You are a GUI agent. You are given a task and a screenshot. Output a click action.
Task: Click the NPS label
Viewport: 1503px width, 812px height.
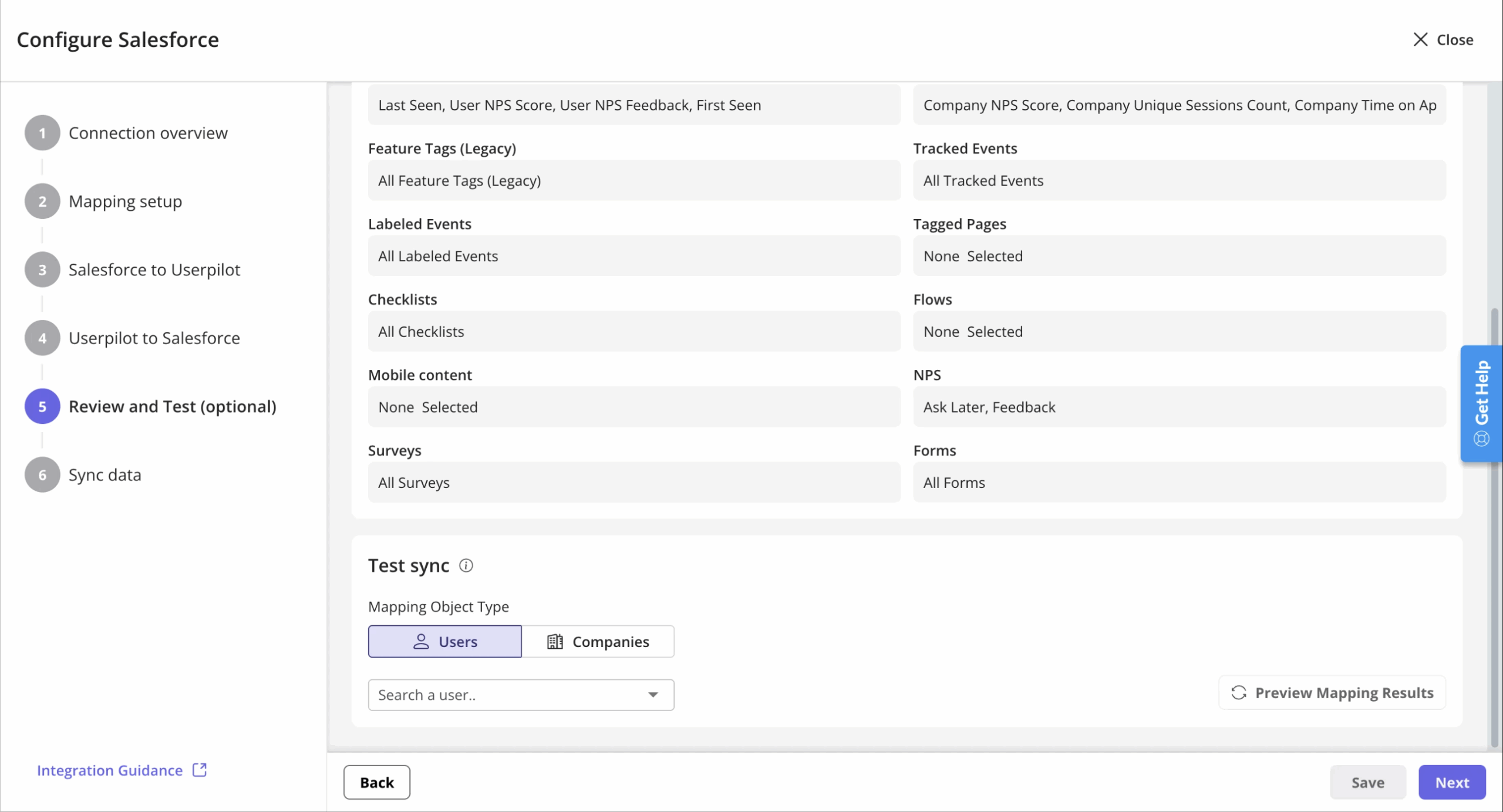927,375
